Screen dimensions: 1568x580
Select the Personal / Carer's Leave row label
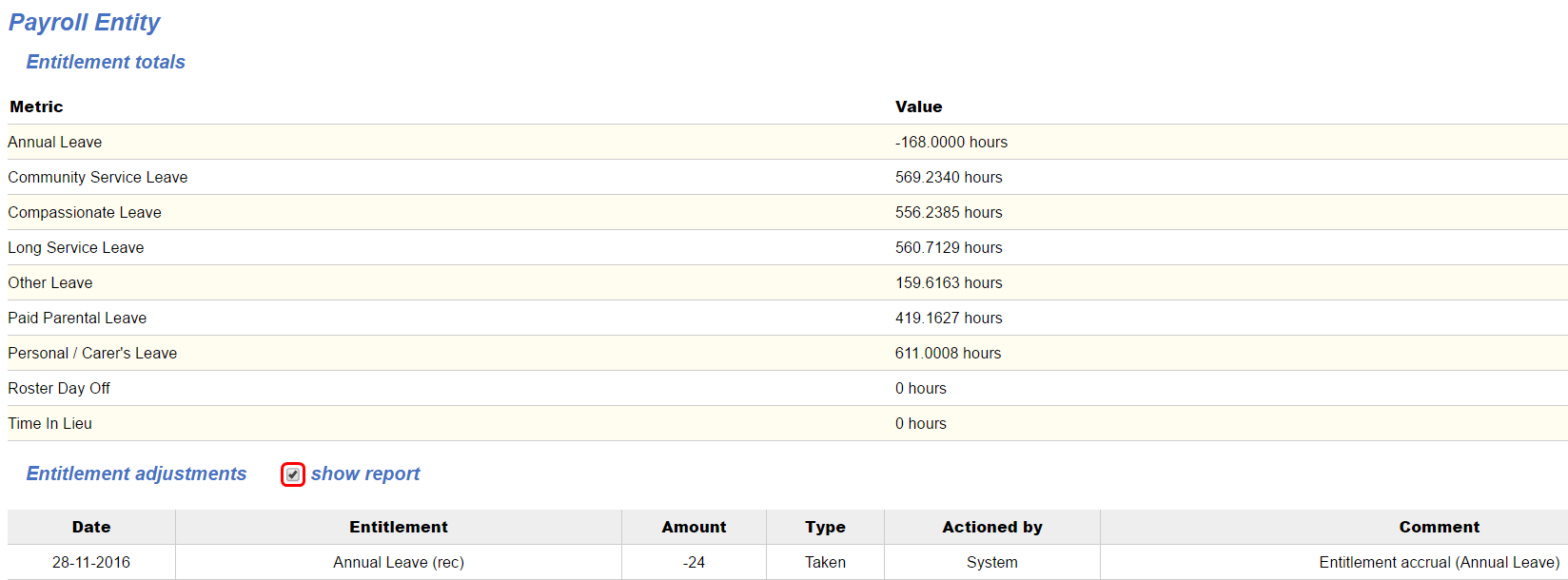click(x=92, y=353)
